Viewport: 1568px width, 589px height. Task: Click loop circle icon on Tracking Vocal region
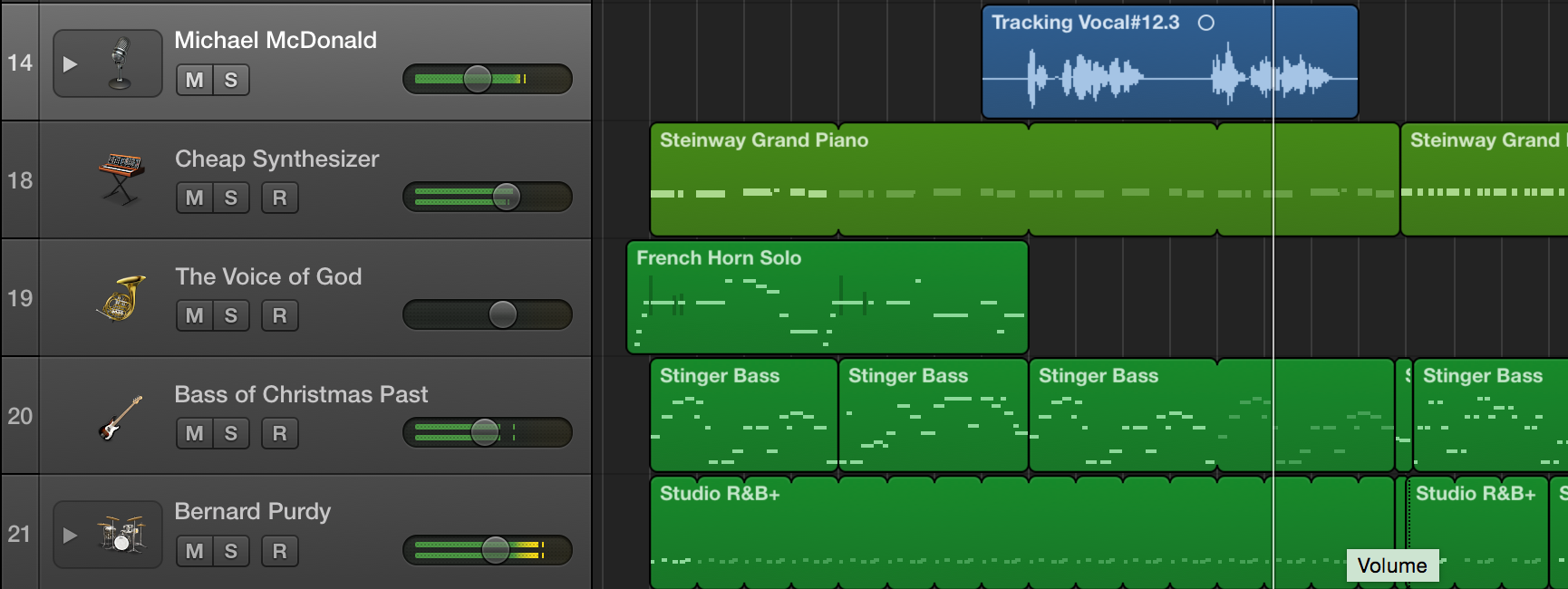click(1205, 23)
